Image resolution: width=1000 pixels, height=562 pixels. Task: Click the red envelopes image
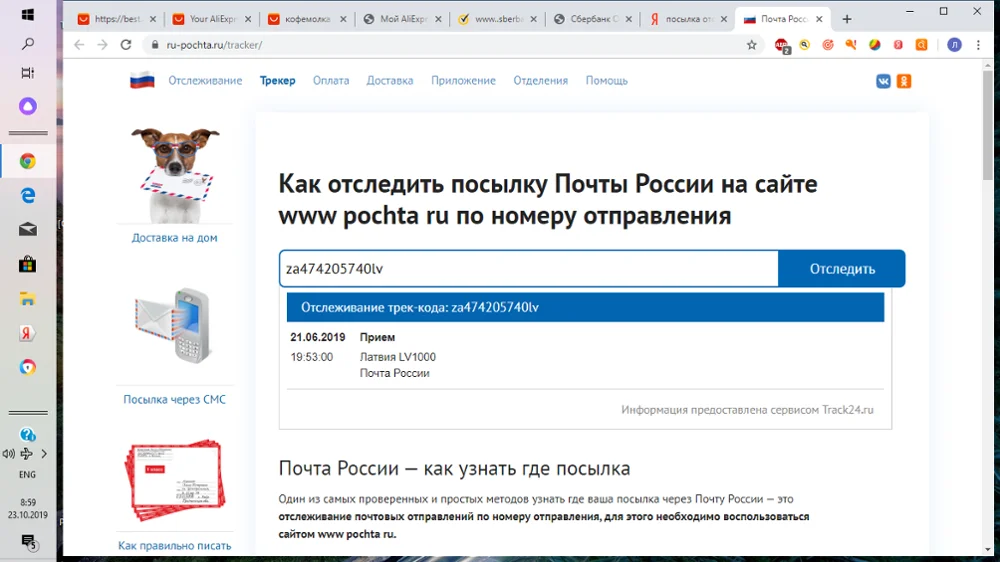coord(175,480)
